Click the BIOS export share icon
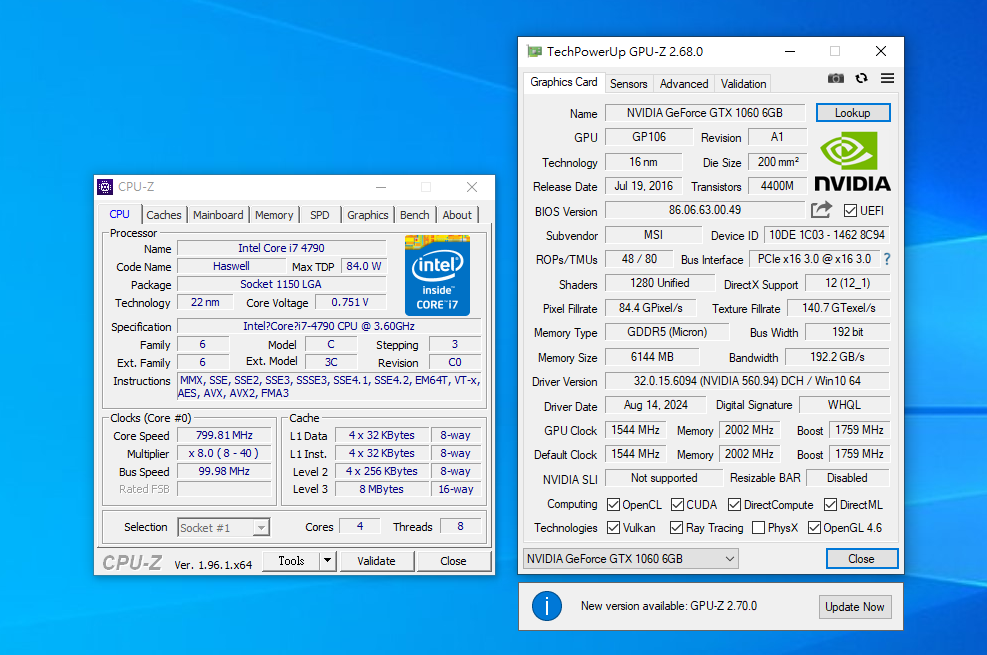 click(x=821, y=210)
